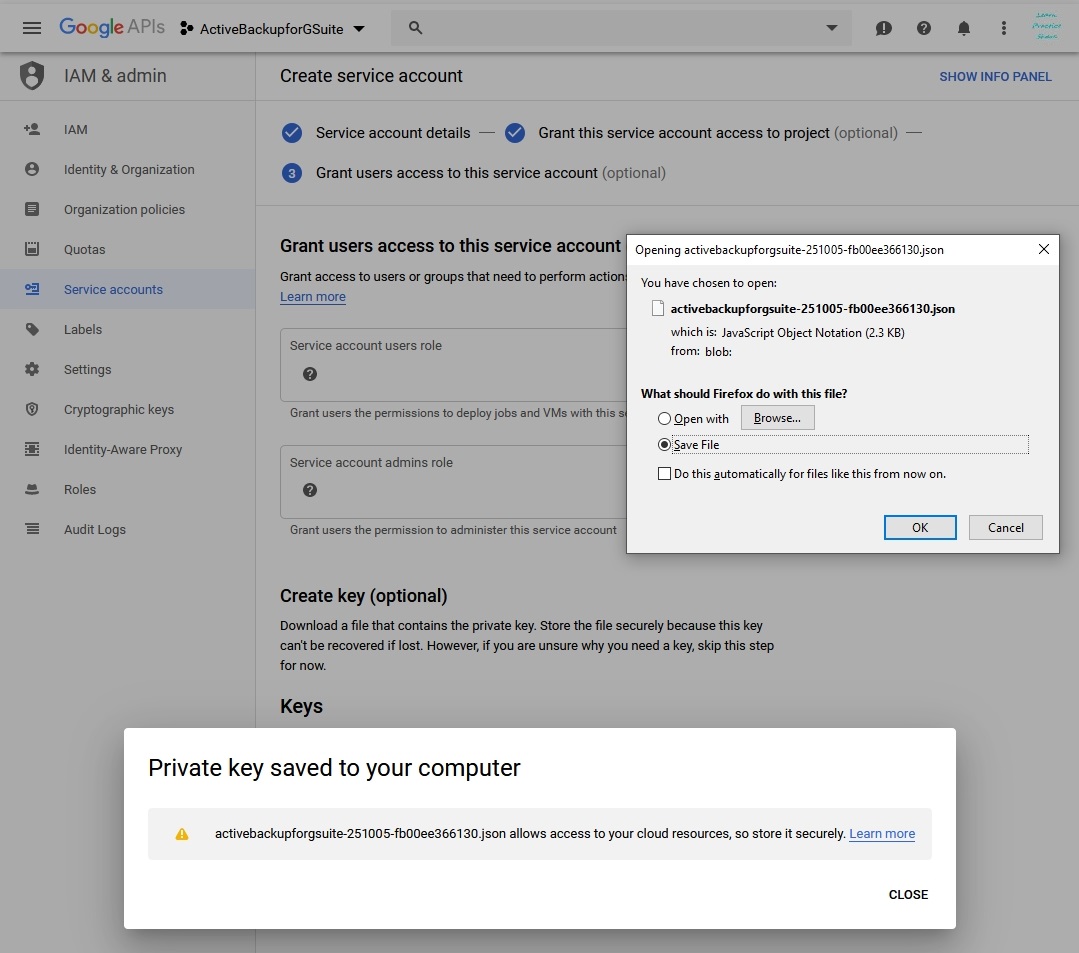Click the Quotas sidebar icon
The image size is (1079, 953).
(32, 249)
